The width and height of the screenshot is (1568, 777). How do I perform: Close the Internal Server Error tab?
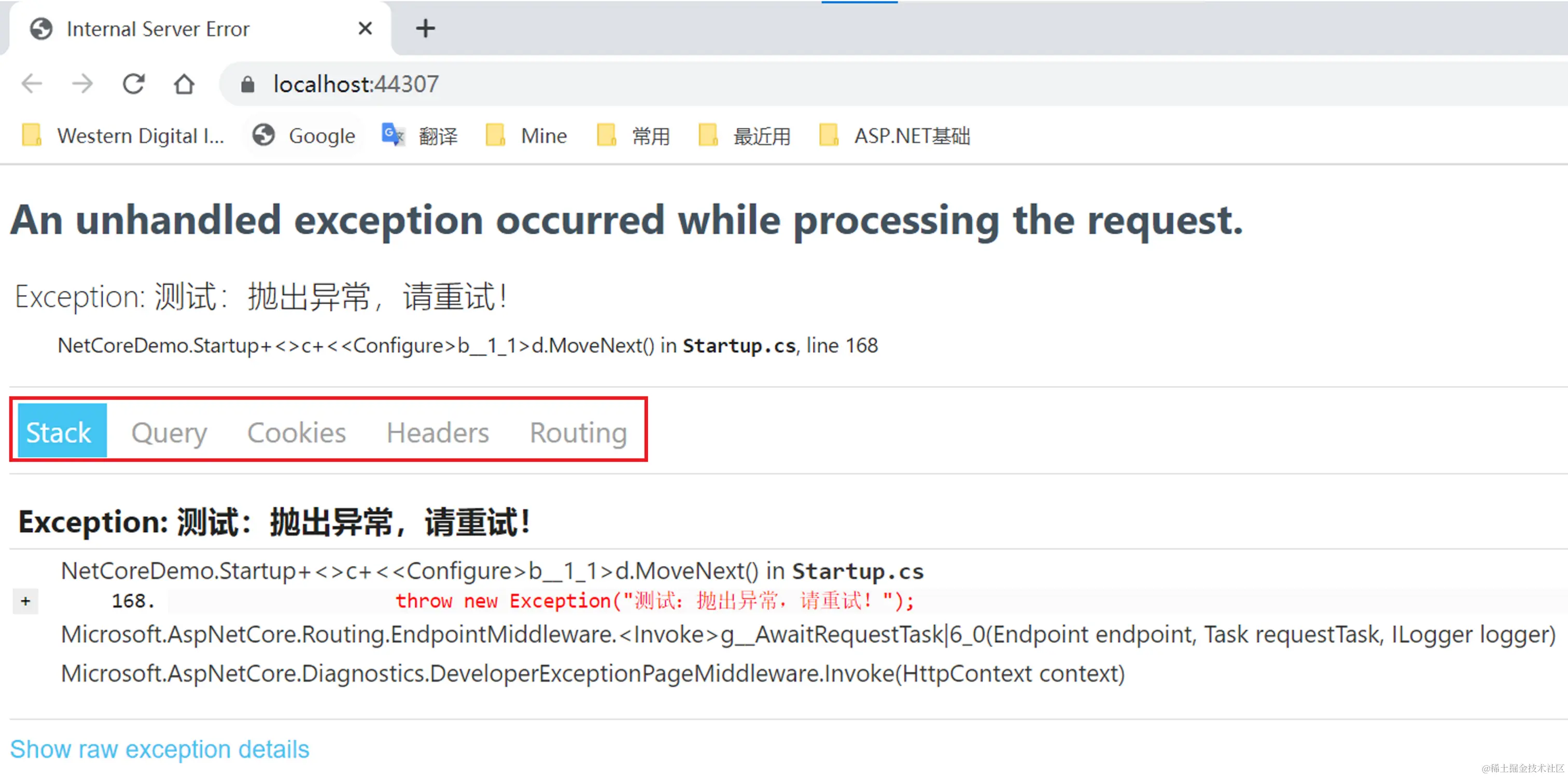(x=365, y=28)
